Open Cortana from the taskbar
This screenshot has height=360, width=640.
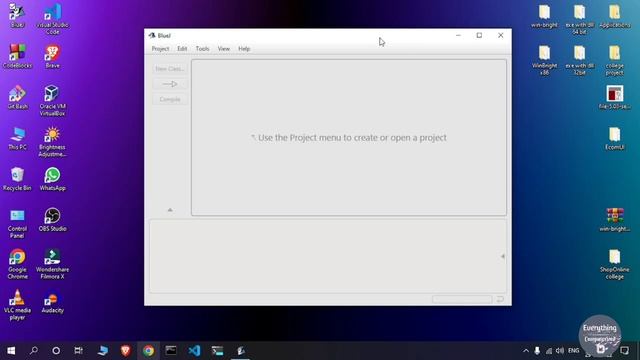click(56, 351)
